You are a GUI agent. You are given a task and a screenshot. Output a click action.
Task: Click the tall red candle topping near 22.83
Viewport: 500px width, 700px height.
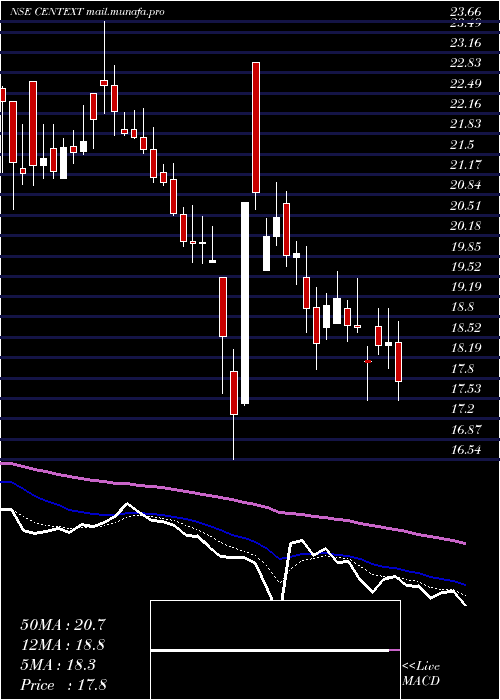coord(256,128)
